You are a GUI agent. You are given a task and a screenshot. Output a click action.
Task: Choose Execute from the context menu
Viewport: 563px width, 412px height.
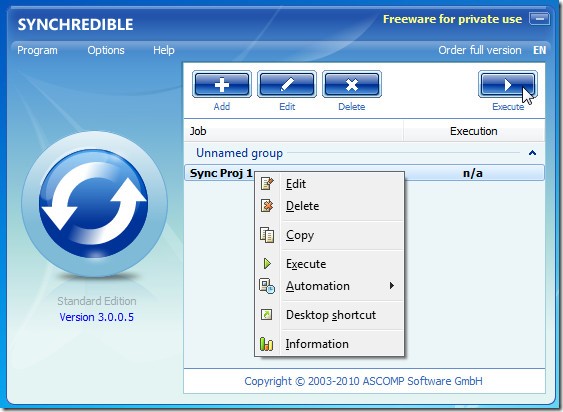pos(329,264)
